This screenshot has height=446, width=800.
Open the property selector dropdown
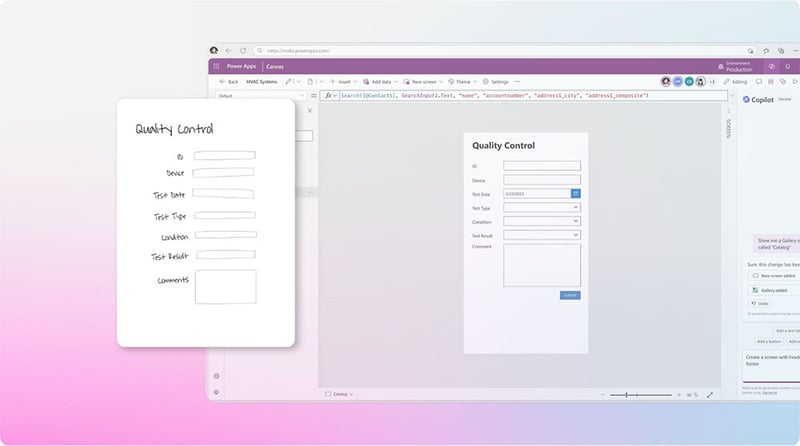pyautogui.click(x=260, y=95)
